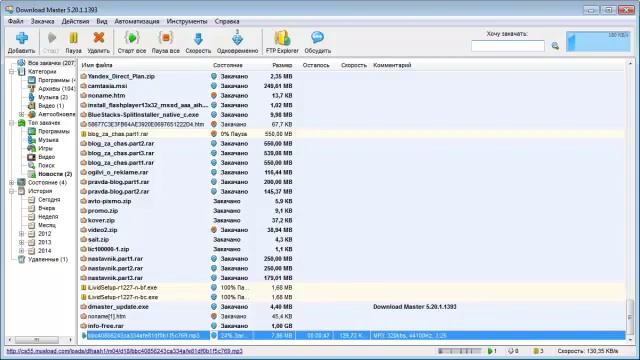Select the dmaster_update.exe download row
Viewport: 640px width, 360px height.
coord(352,307)
